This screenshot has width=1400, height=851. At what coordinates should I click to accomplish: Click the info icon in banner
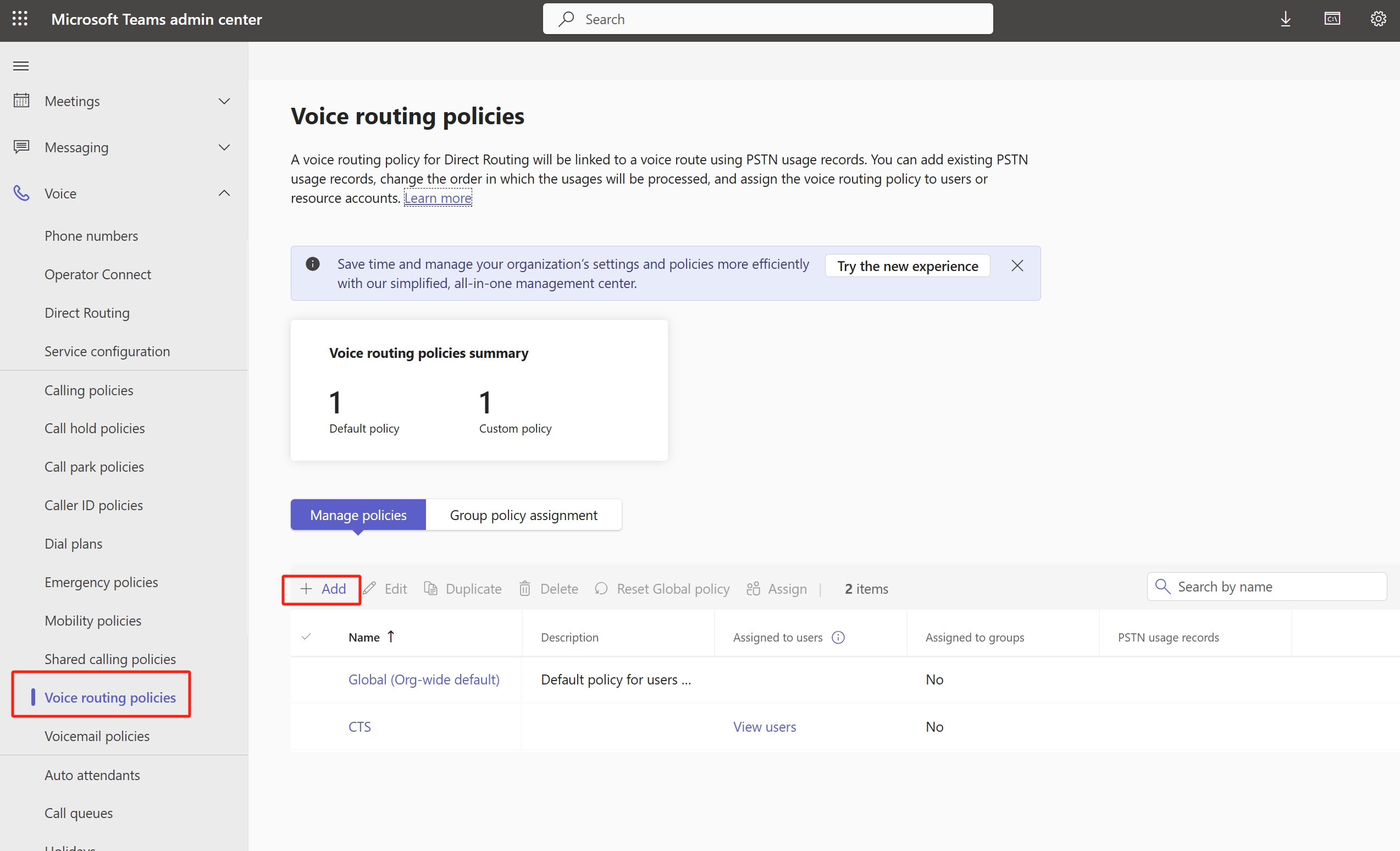pos(313,264)
